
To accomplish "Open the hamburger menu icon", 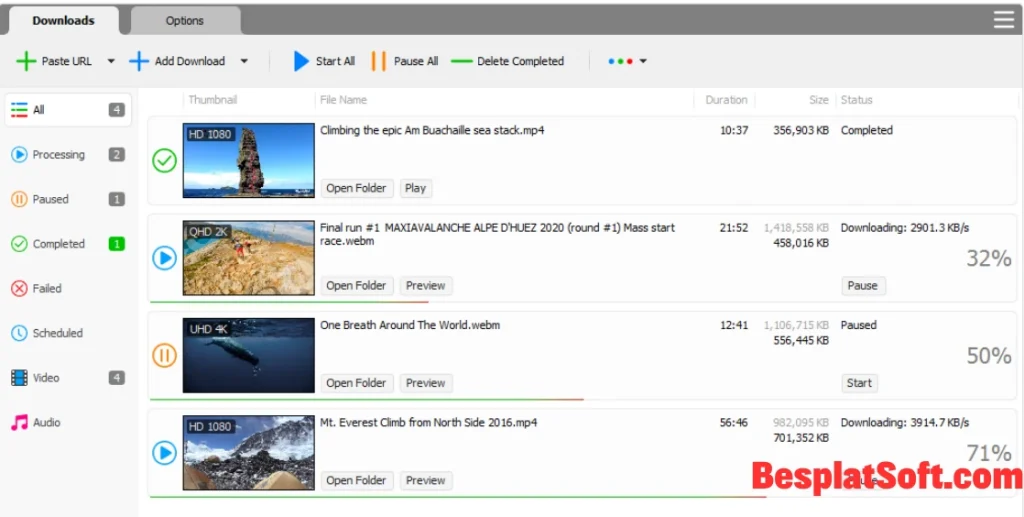I will coord(1004,20).
